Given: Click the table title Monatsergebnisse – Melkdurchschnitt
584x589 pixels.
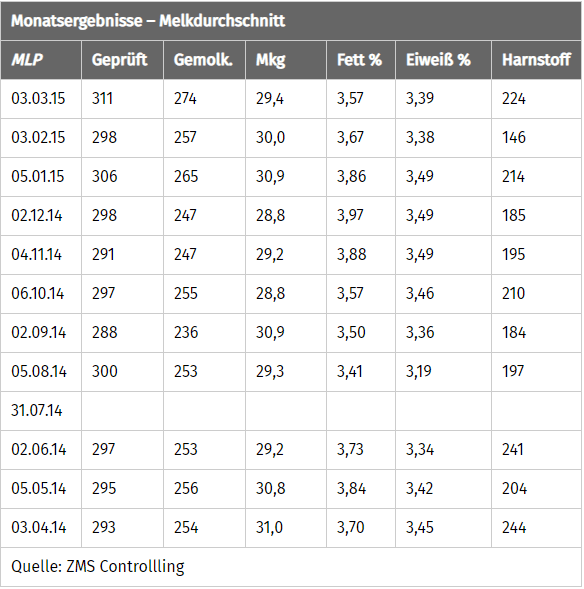Looking at the screenshot, I should point(148,21).
